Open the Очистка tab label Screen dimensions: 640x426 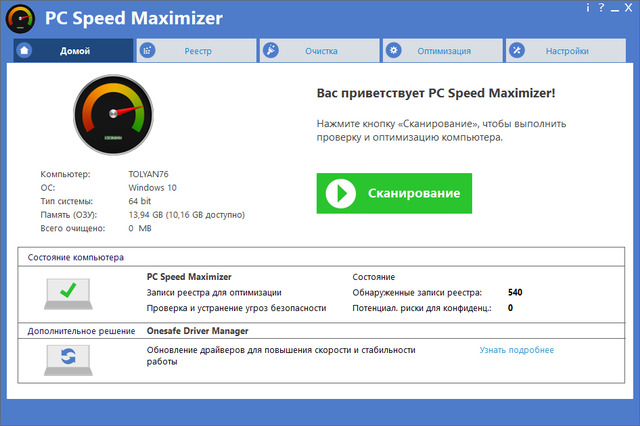tap(322, 50)
